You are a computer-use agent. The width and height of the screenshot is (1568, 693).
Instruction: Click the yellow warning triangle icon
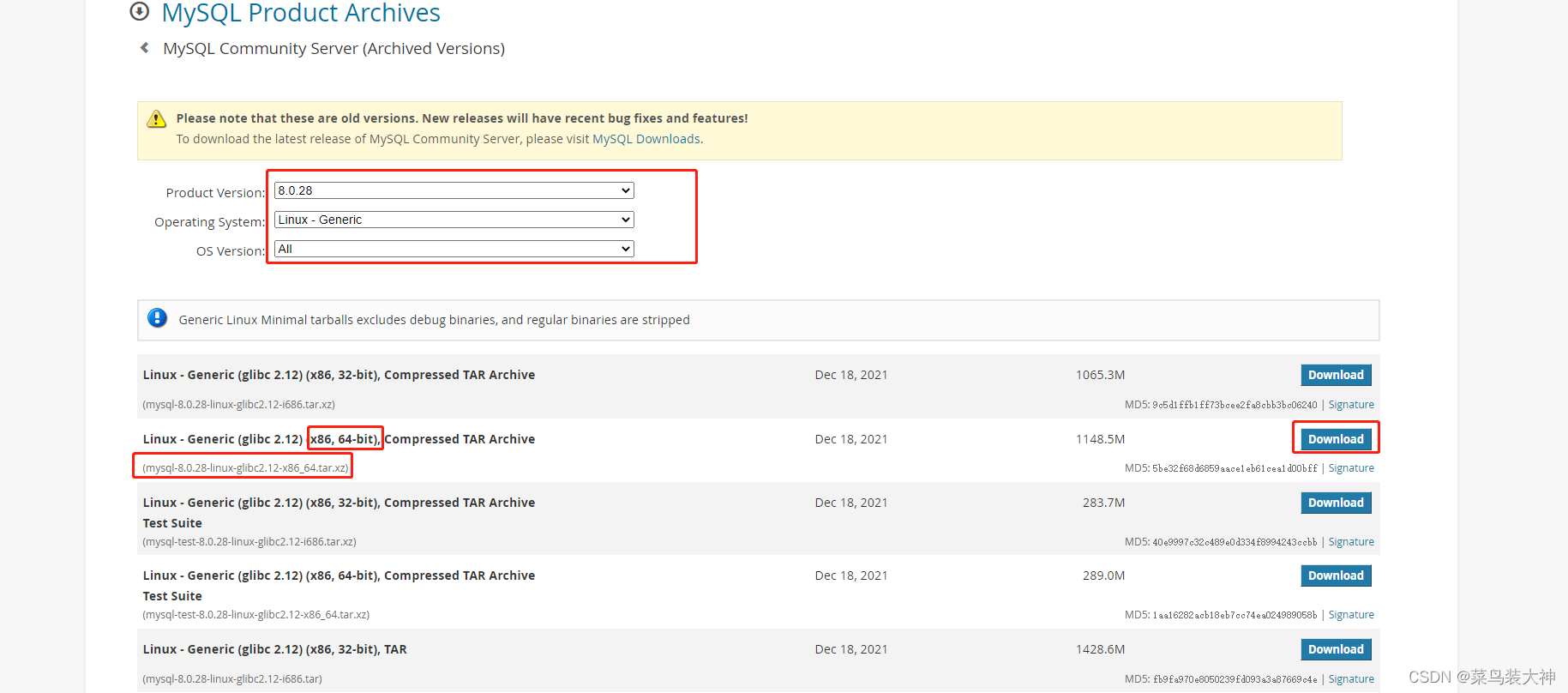point(156,119)
